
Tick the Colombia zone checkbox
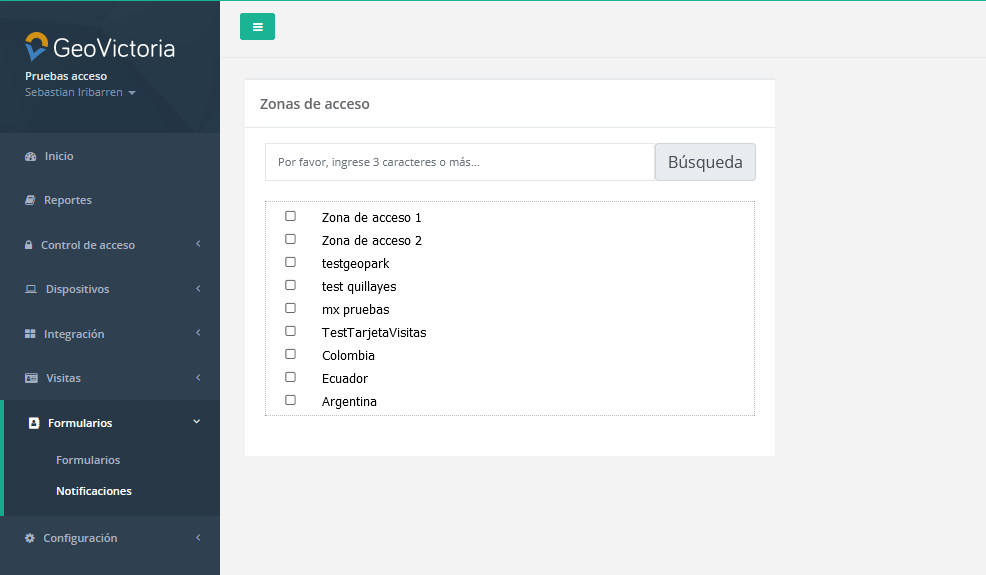(291, 354)
